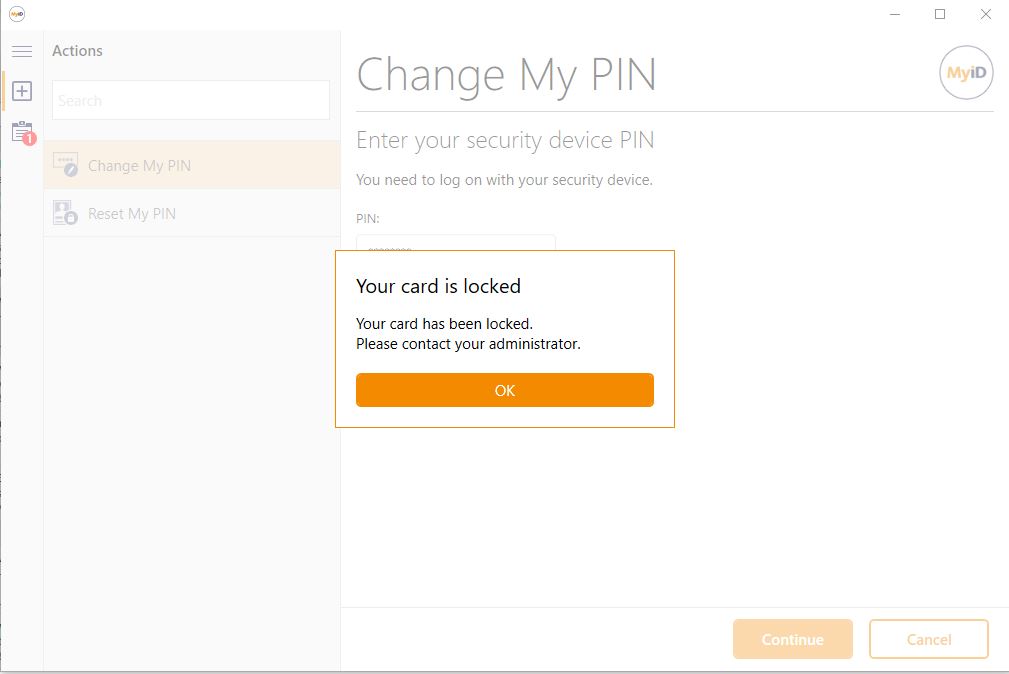The height and width of the screenshot is (674, 1009).
Task: Click into the PIN entry field
Action: pyautogui.click(x=456, y=243)
